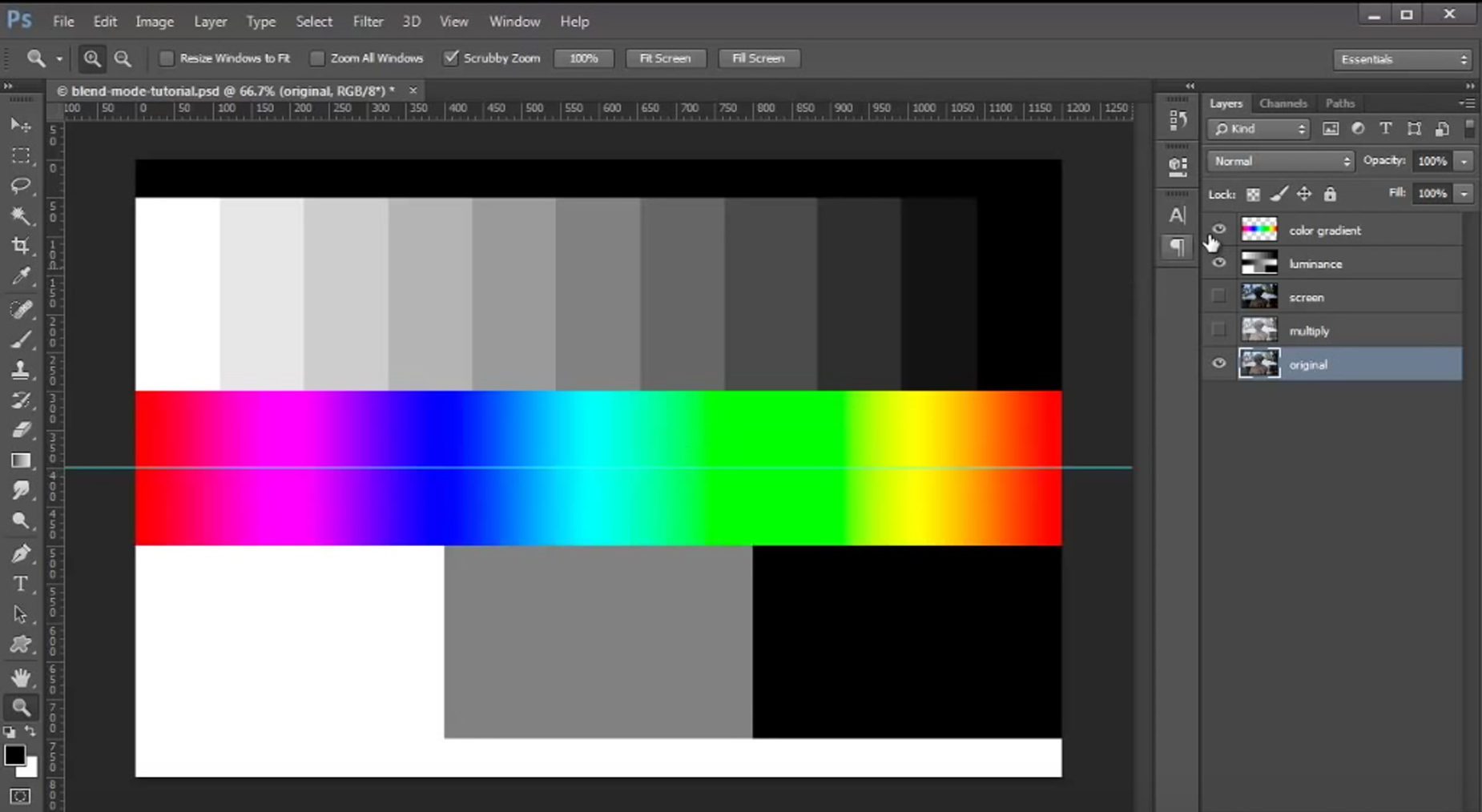1482x812 pixels.
Task: Hide the original layer
Action: pyautogui.click(x=1219, y=363)
